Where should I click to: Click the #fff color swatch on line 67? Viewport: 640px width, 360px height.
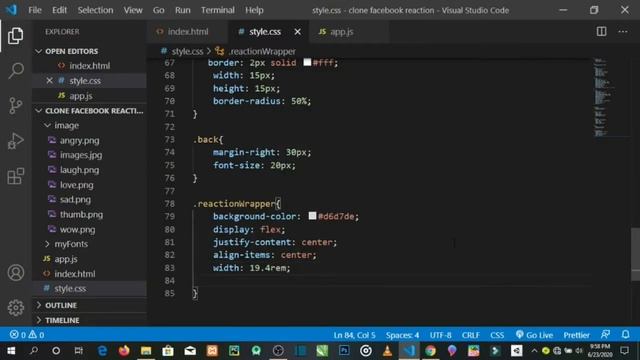(307, 62)
